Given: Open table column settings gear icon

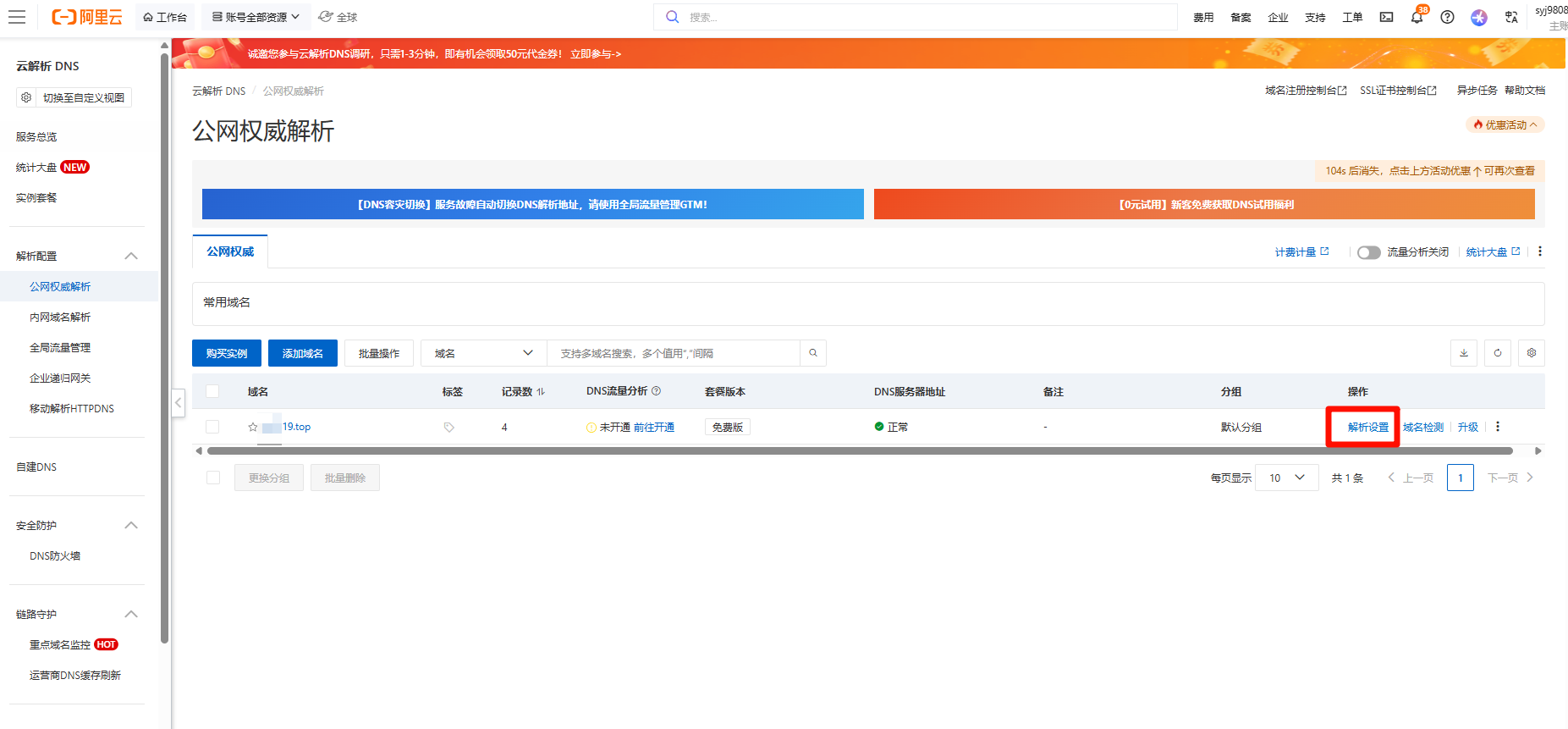Looking at the screenshot, I should pyautogui.click(x=1532, y=353).
